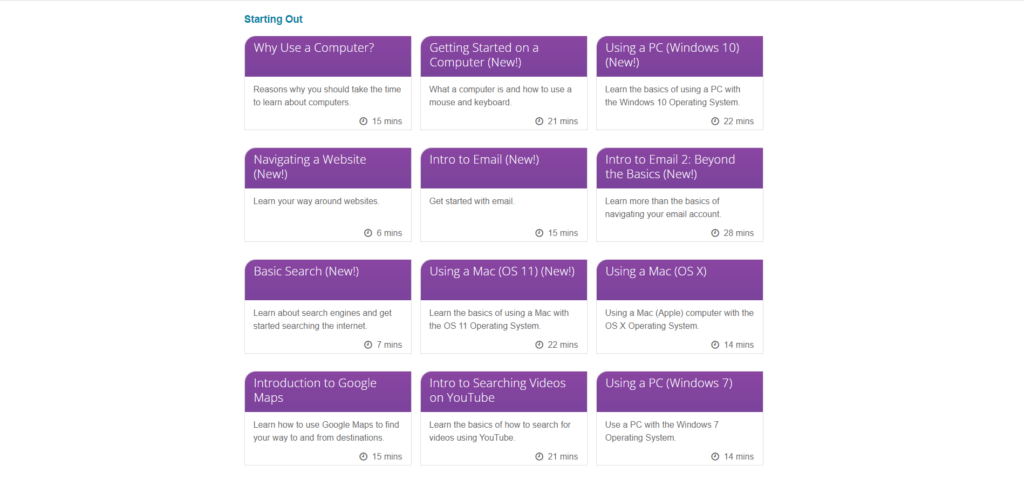Open Intro to Email 2: Beyond the Basics
The height and width of the screenshot is (486, 1024).
670,167
